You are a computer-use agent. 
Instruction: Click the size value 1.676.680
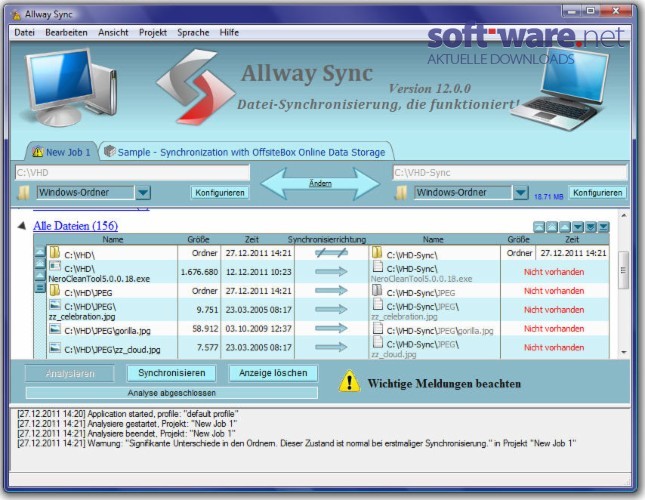point(199,272)
